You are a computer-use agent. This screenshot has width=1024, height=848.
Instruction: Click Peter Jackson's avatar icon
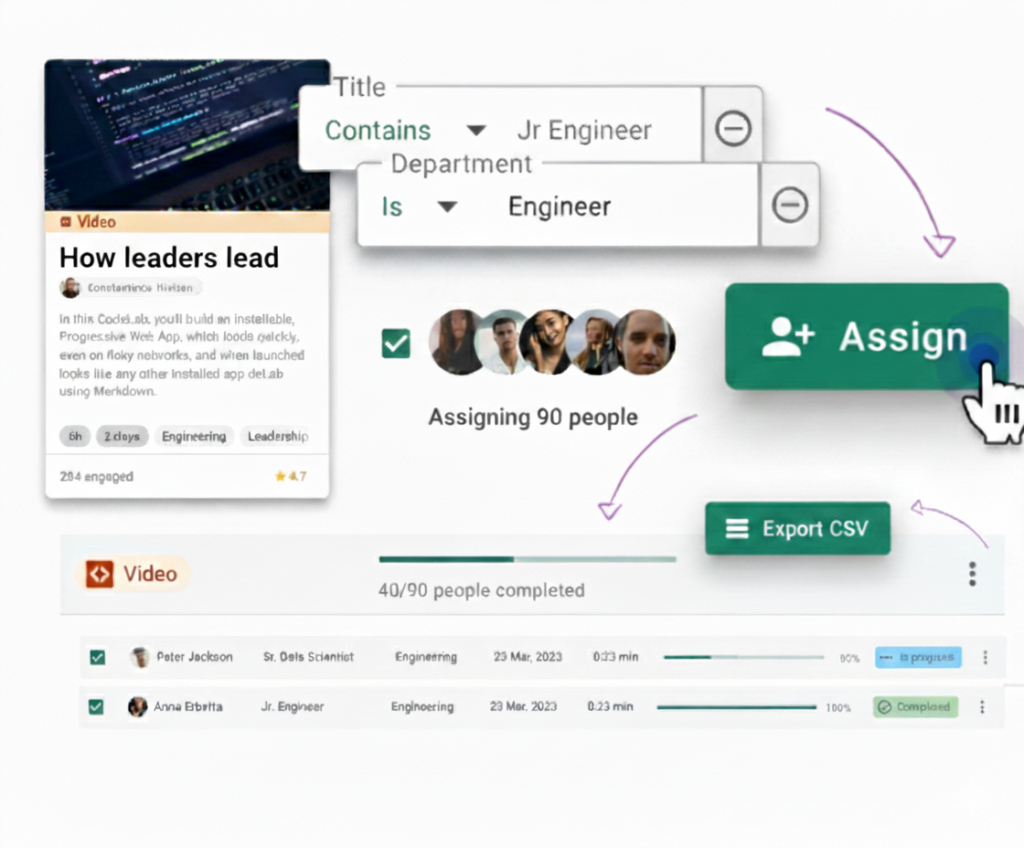click(x=140, y=657)
